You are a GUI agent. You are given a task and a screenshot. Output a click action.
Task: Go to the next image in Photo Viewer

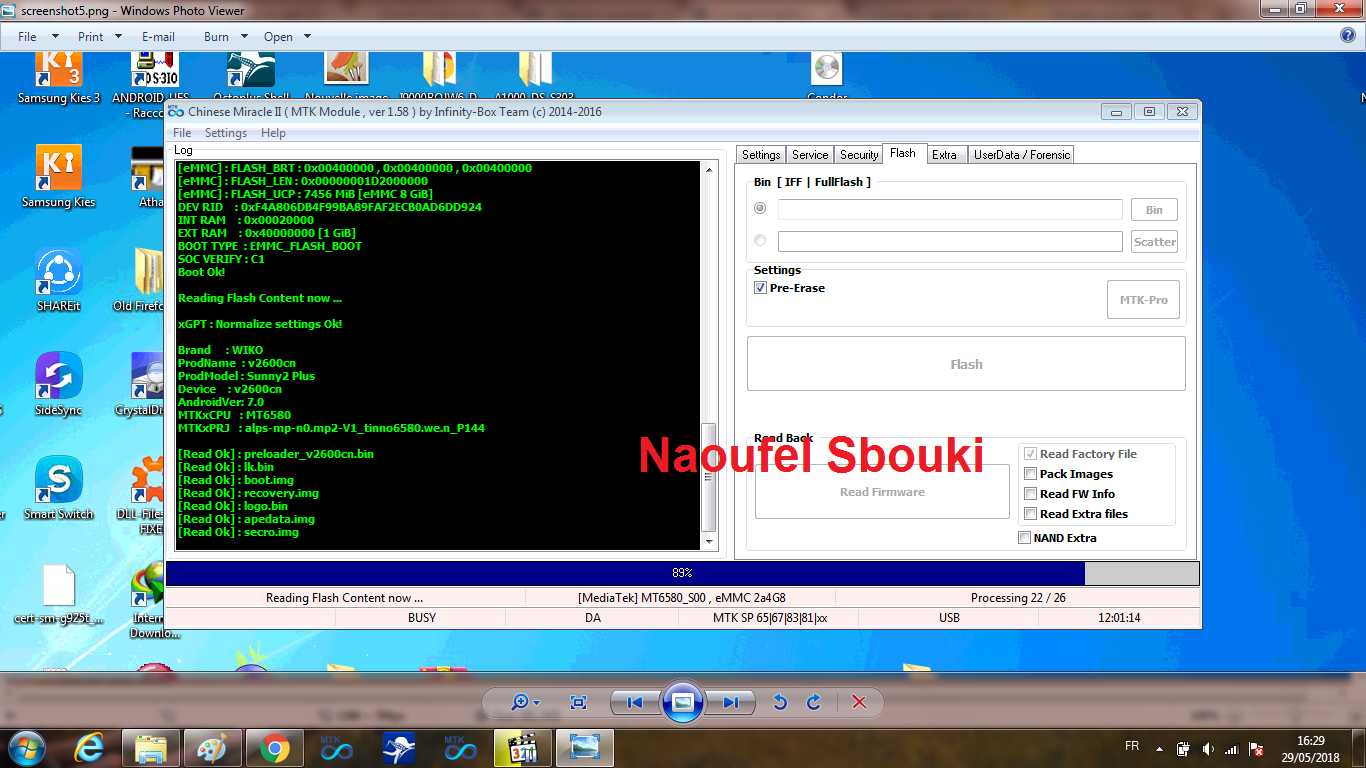(730, 702)
